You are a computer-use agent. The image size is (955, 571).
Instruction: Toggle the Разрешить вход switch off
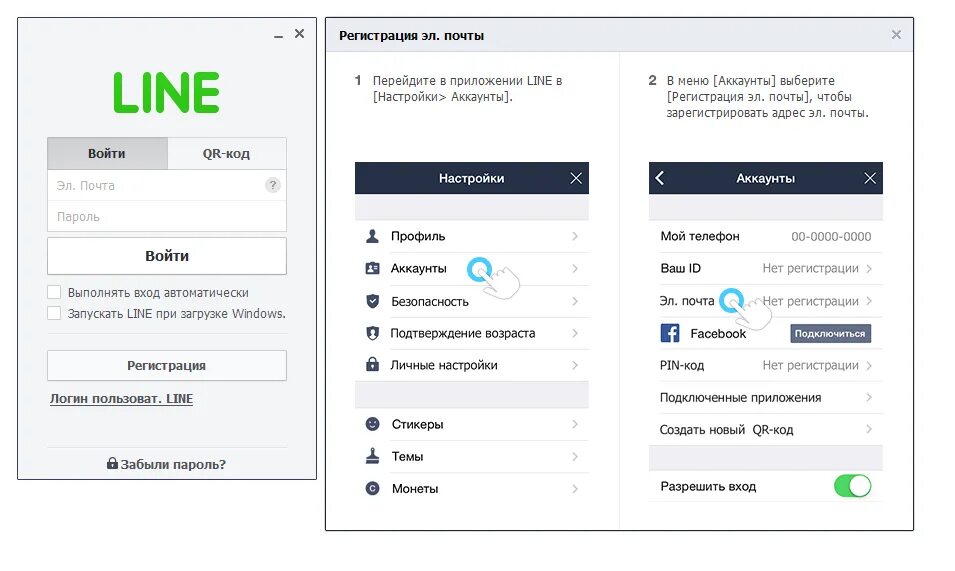pos(852,486)
